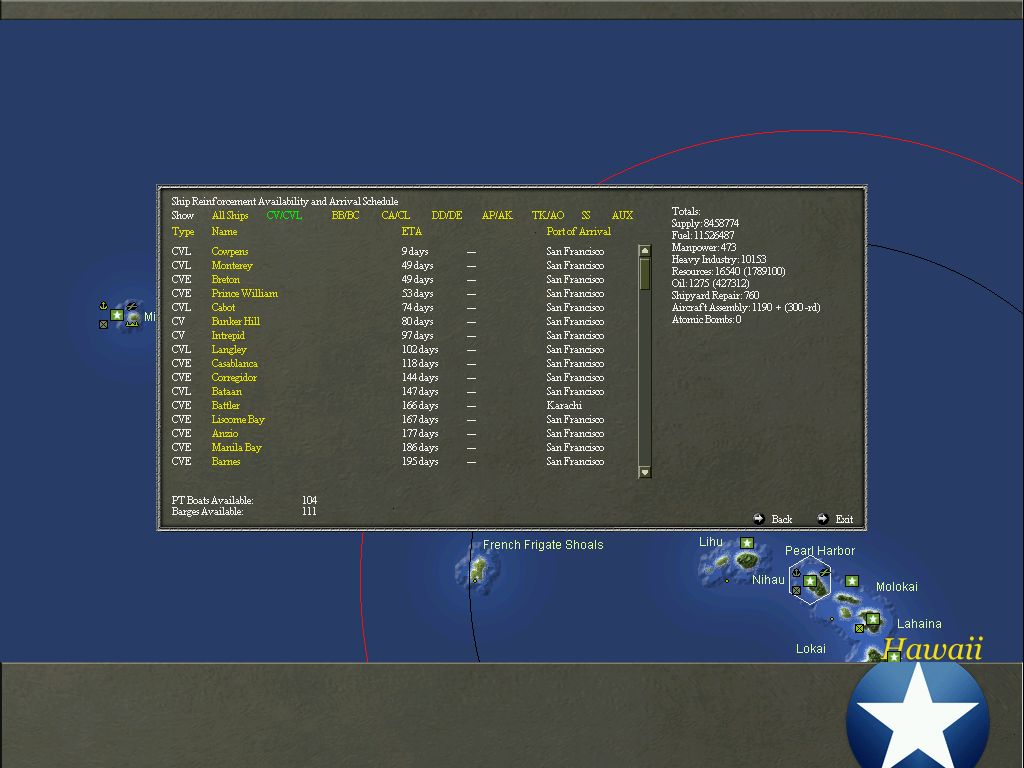Open ship Langley details
Screen dimensions: 1024x768
[229, 349]
